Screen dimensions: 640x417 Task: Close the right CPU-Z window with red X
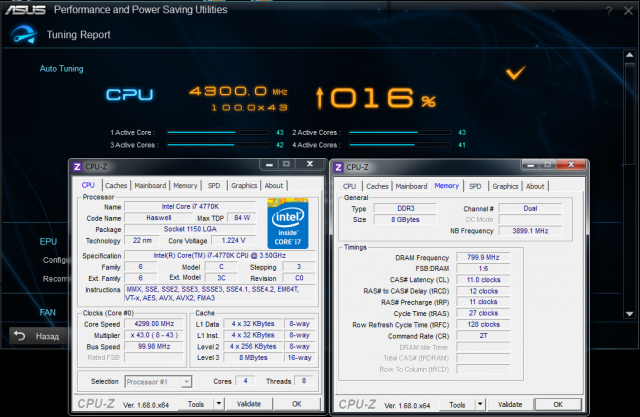[571, 164]
